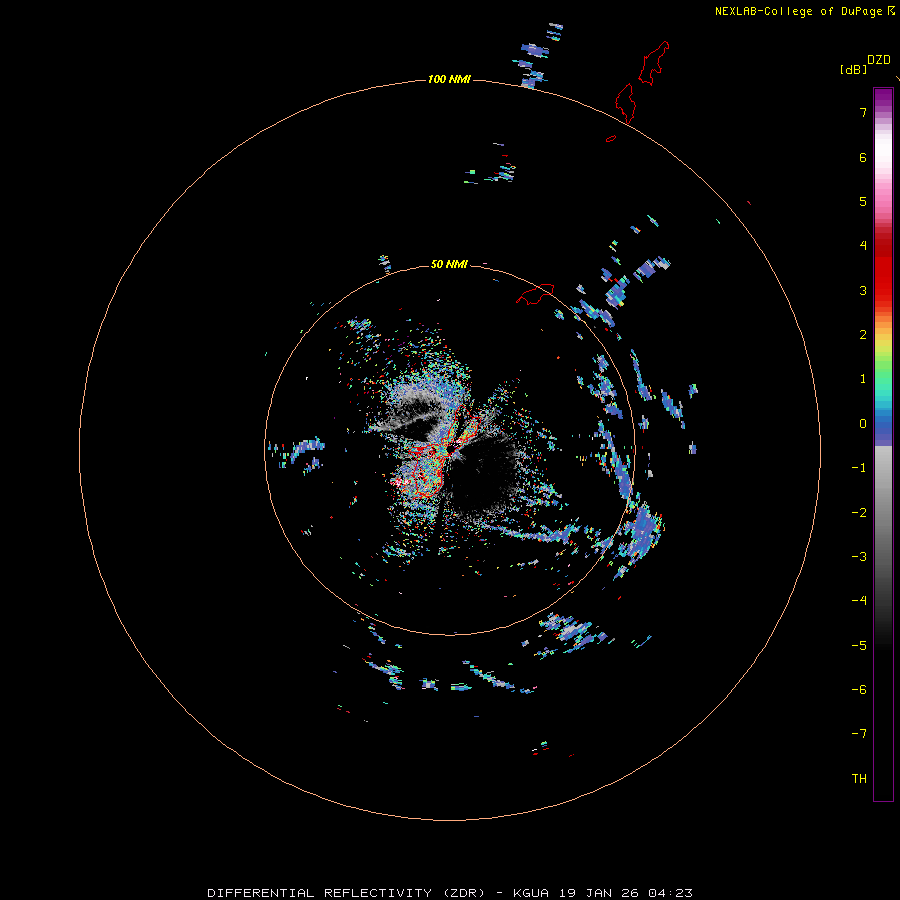Click the 100 NMI range ring label
Image resolution: width=900 pixels, height=900 pixels.
click(x=449, y=79)
